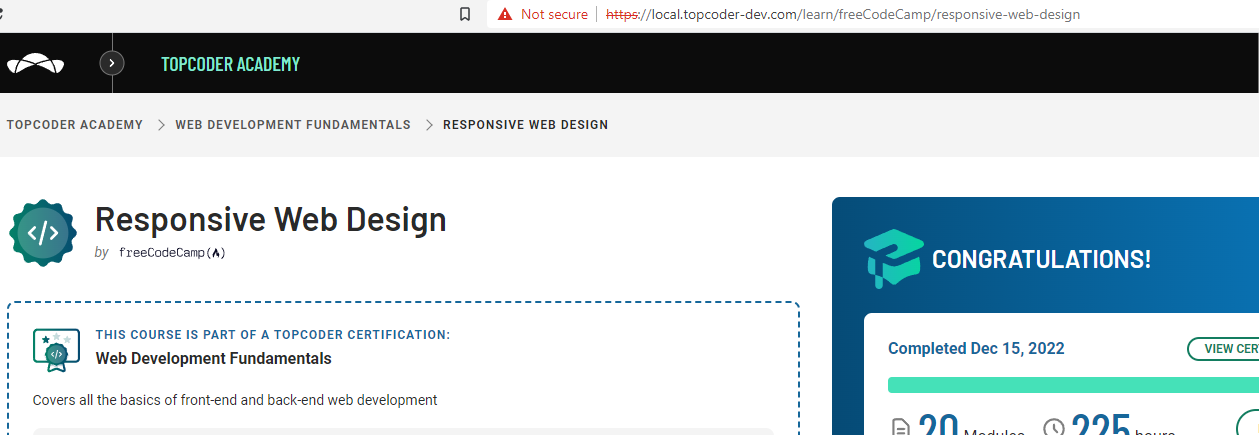Click the certification description text
The image size is (1259, 435).
(235, 400)
